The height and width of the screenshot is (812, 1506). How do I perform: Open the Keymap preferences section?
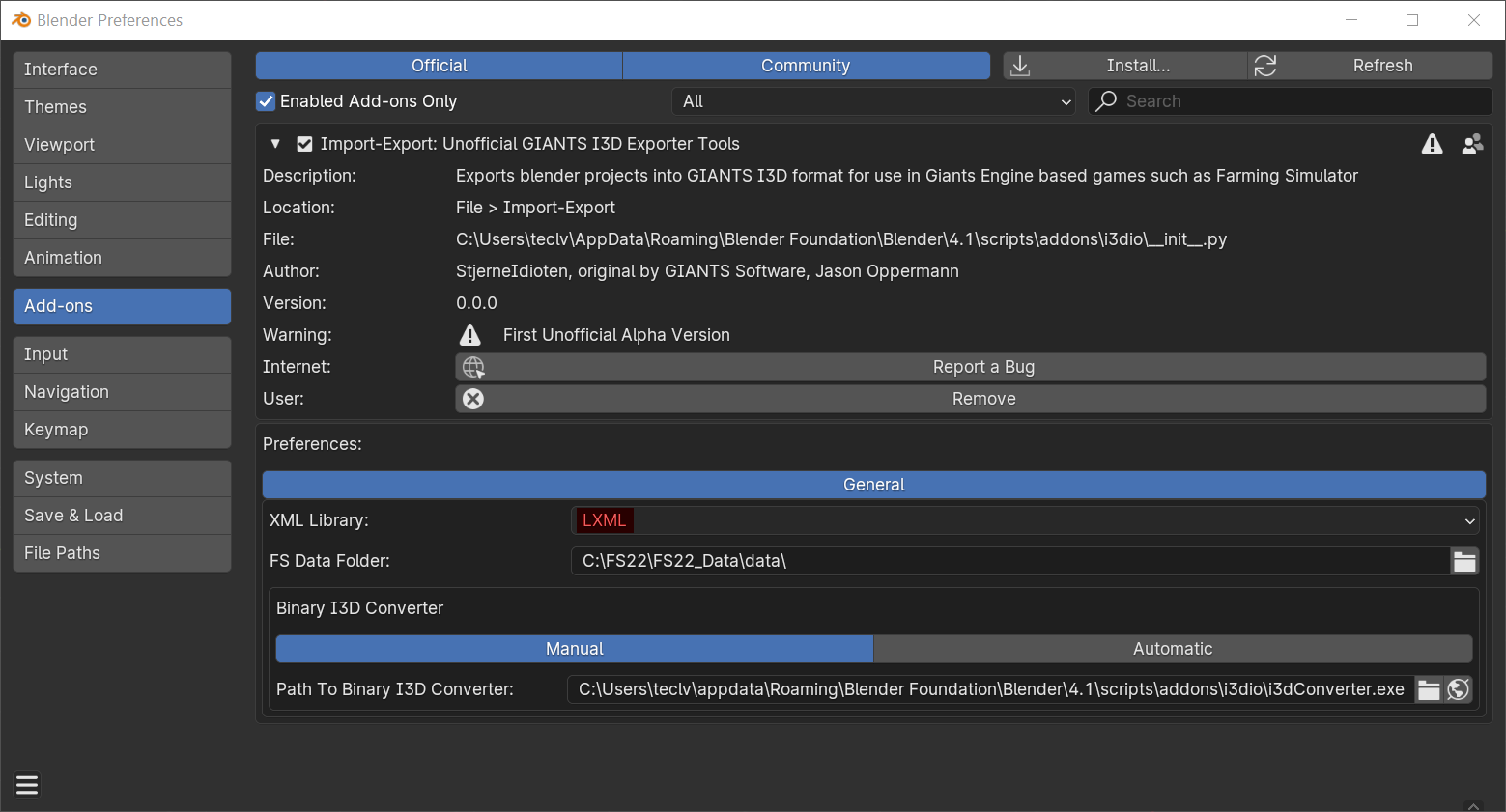(122, 430)
